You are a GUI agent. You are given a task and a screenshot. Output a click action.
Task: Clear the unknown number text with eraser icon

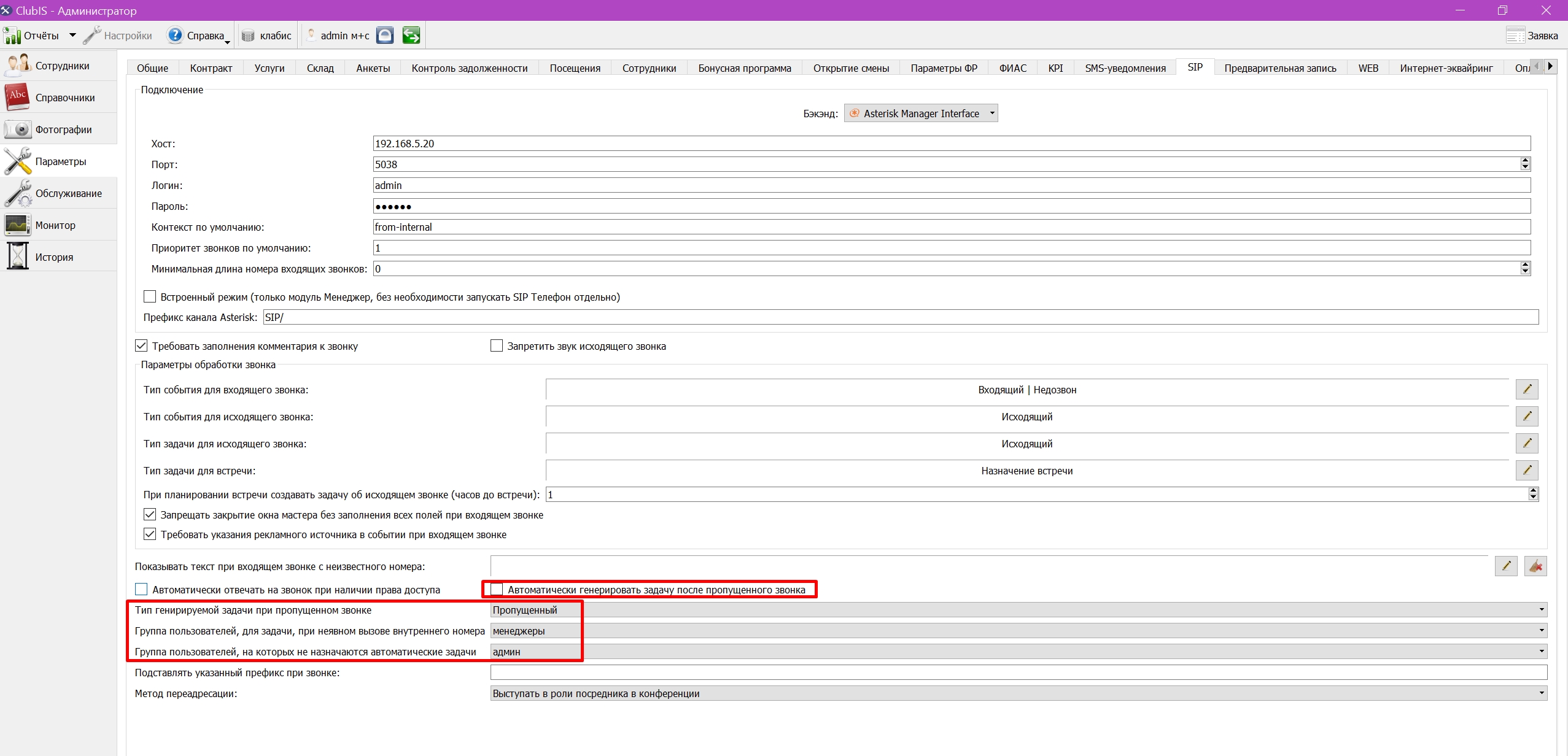[1535, 566]
